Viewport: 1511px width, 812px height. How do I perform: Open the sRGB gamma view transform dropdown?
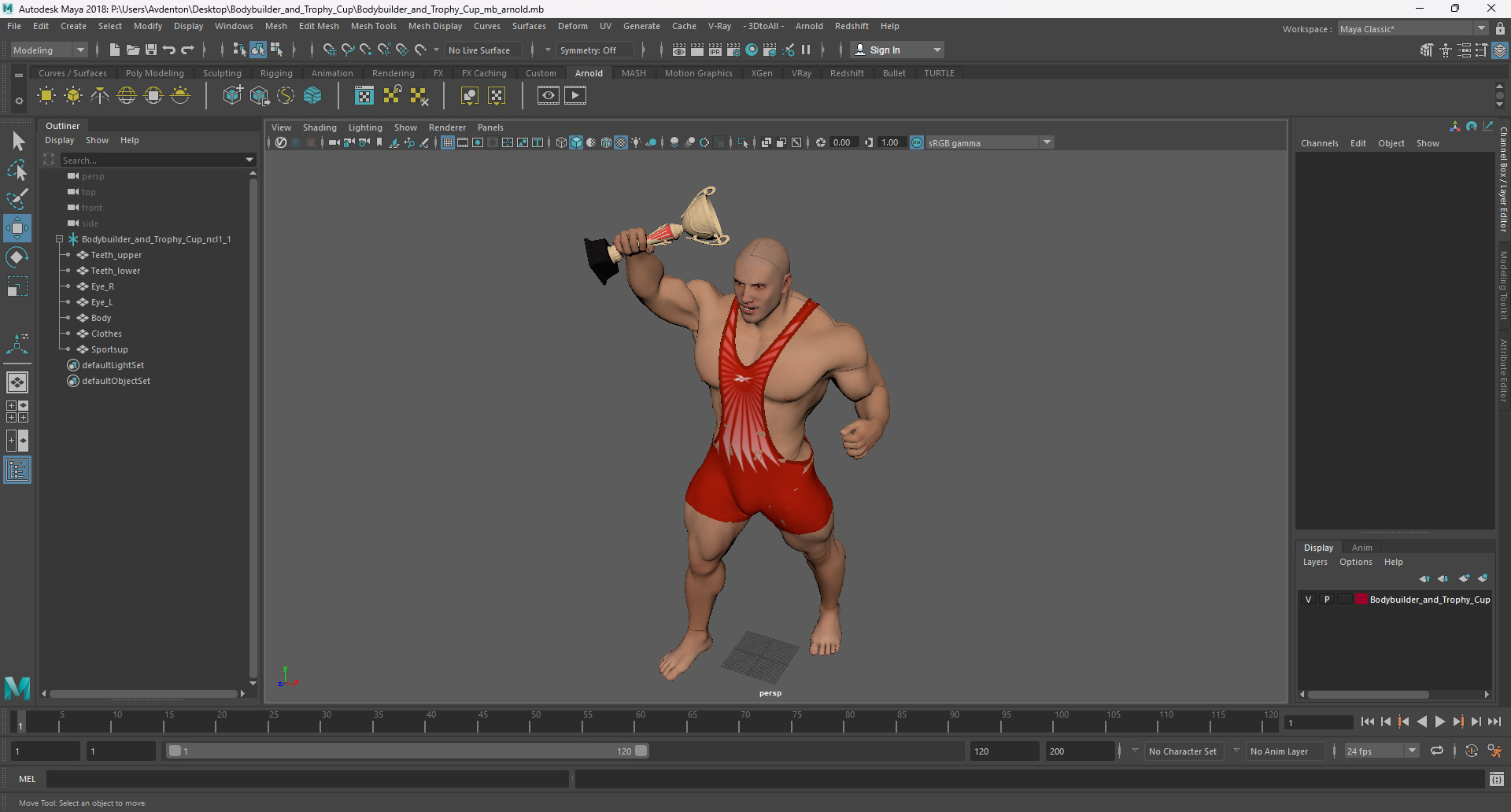point(1047,142)
